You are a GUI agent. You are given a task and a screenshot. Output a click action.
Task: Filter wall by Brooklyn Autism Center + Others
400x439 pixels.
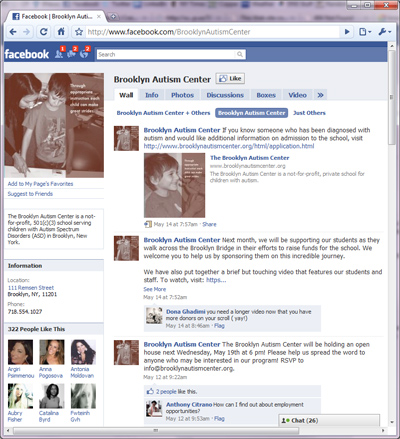tap(163, 113)
